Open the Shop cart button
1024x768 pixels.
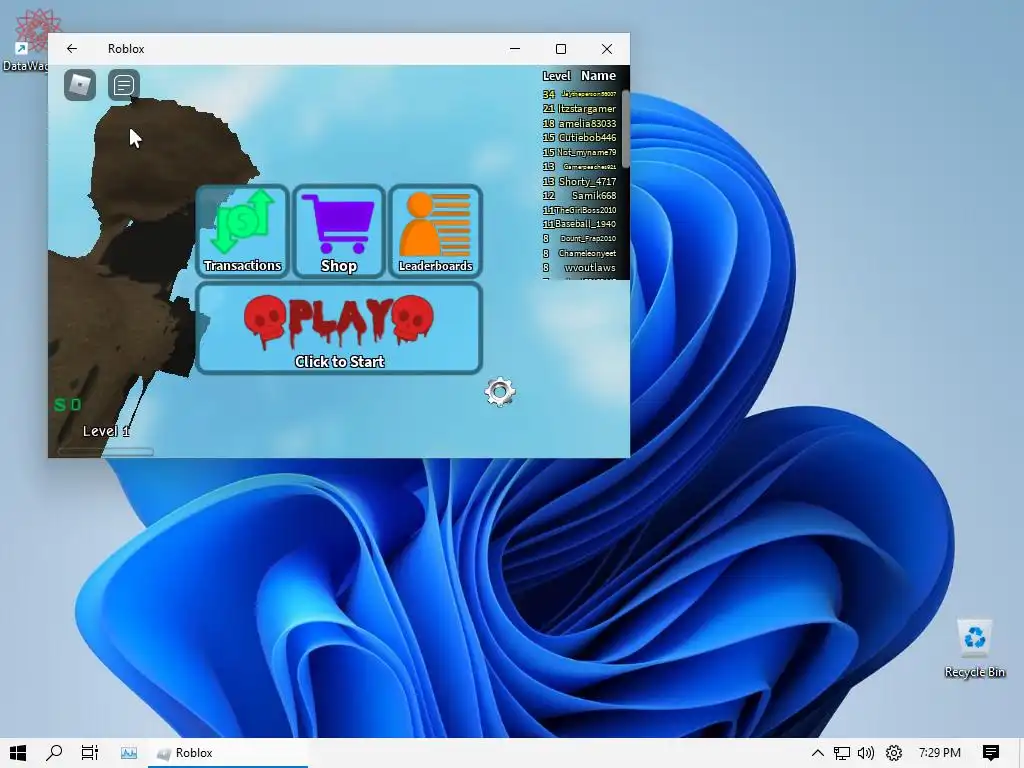(338, 231)
